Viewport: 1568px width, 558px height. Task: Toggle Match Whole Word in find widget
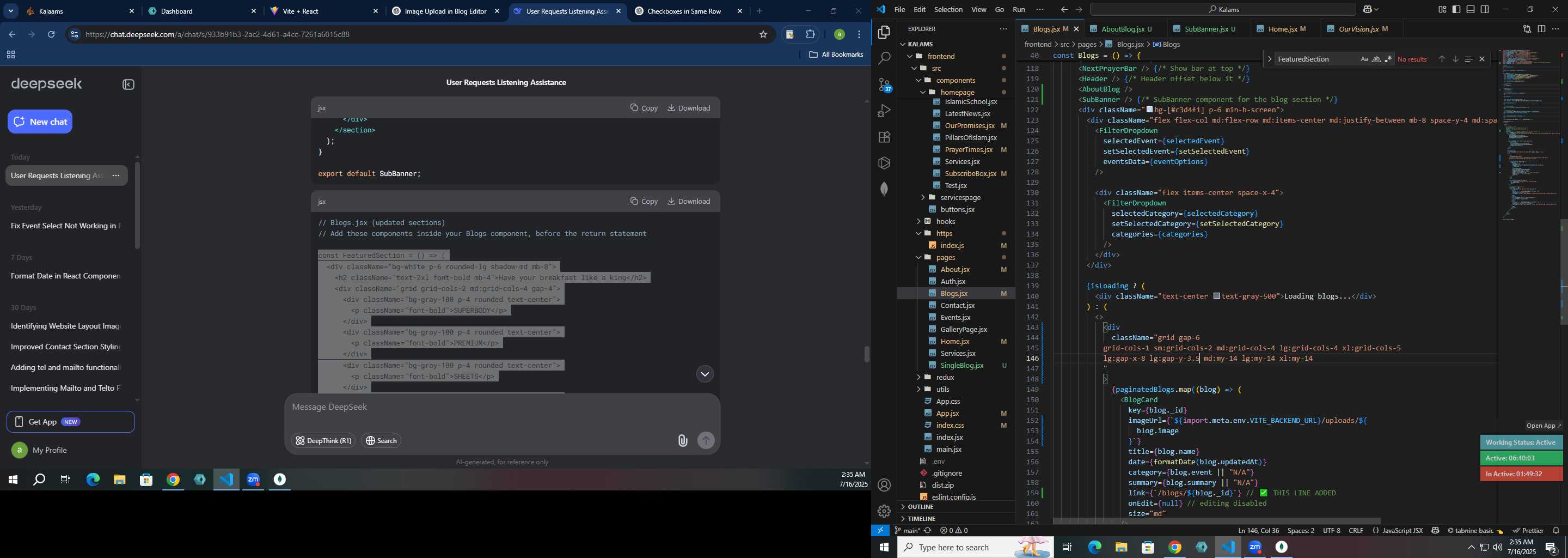[1376, 59]
